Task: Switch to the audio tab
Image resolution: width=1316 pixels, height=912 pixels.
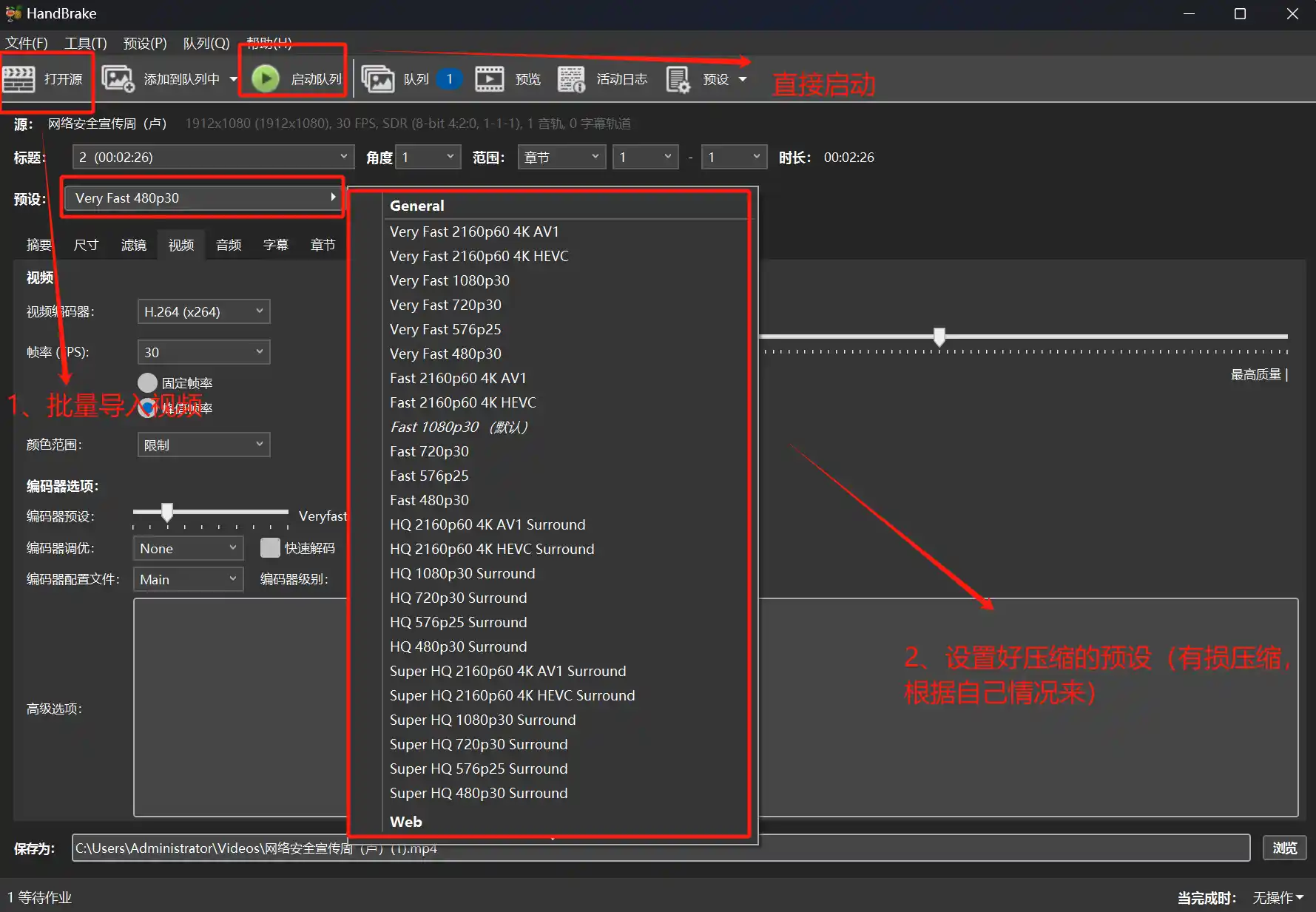Action: click(x=229, y=245)
